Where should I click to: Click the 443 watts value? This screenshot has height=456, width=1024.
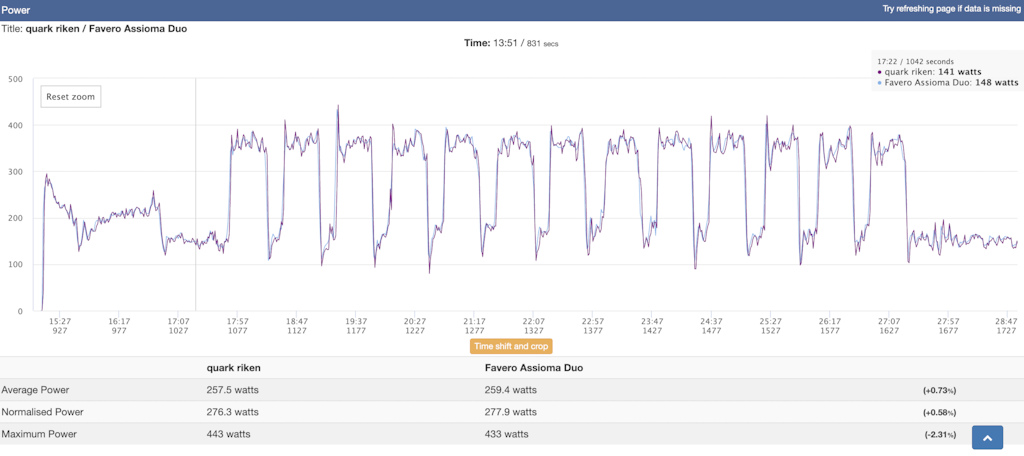point(229,434)
